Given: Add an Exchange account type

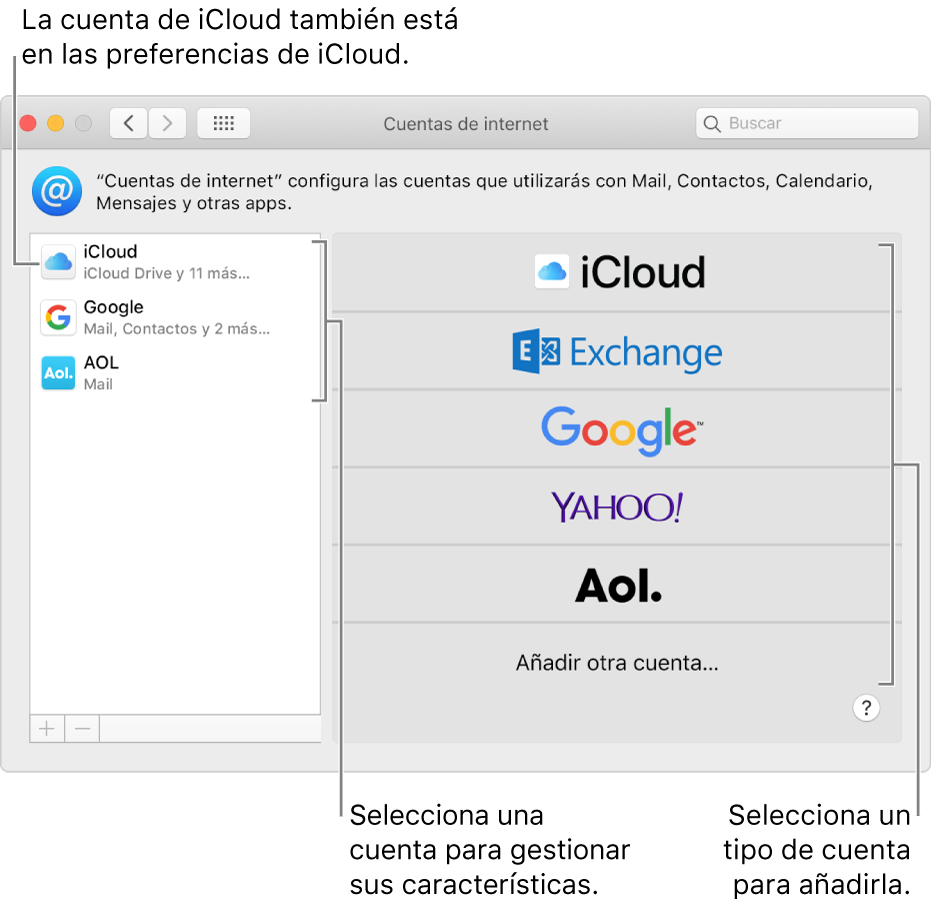Looking at the screenshot, I should click(617, 351).
